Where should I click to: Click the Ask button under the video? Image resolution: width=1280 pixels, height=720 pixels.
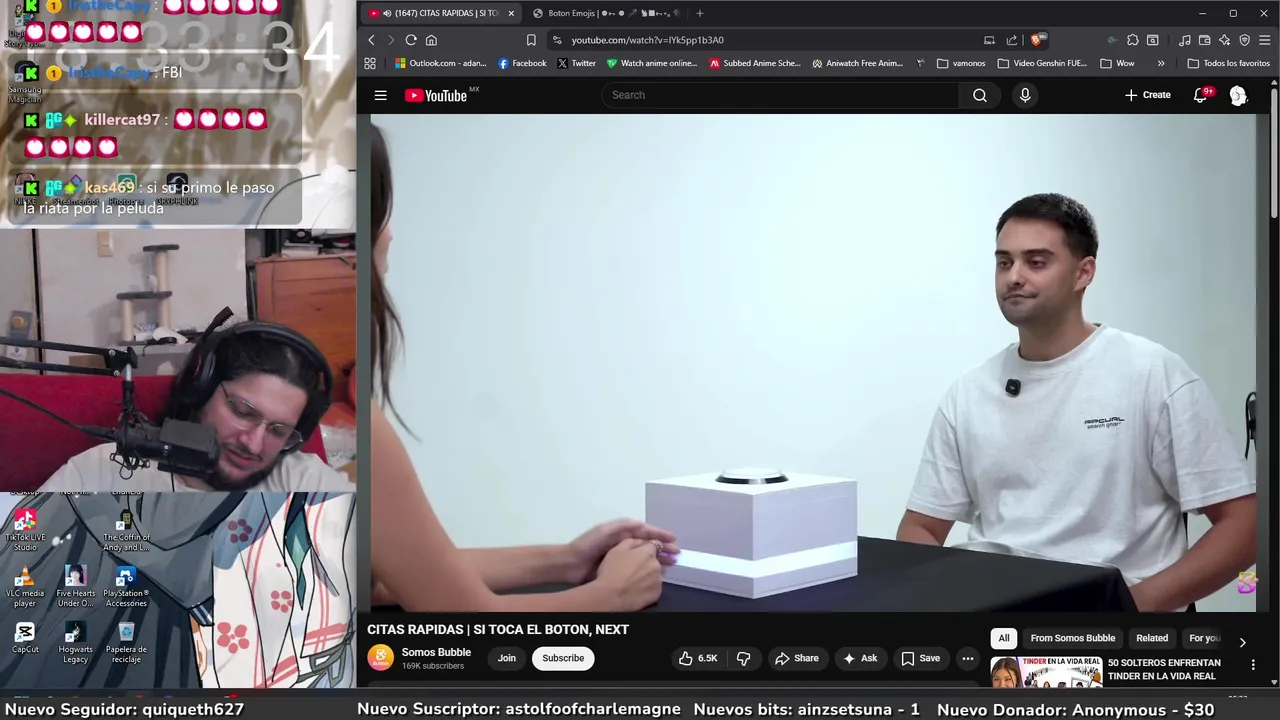[859, 658]
